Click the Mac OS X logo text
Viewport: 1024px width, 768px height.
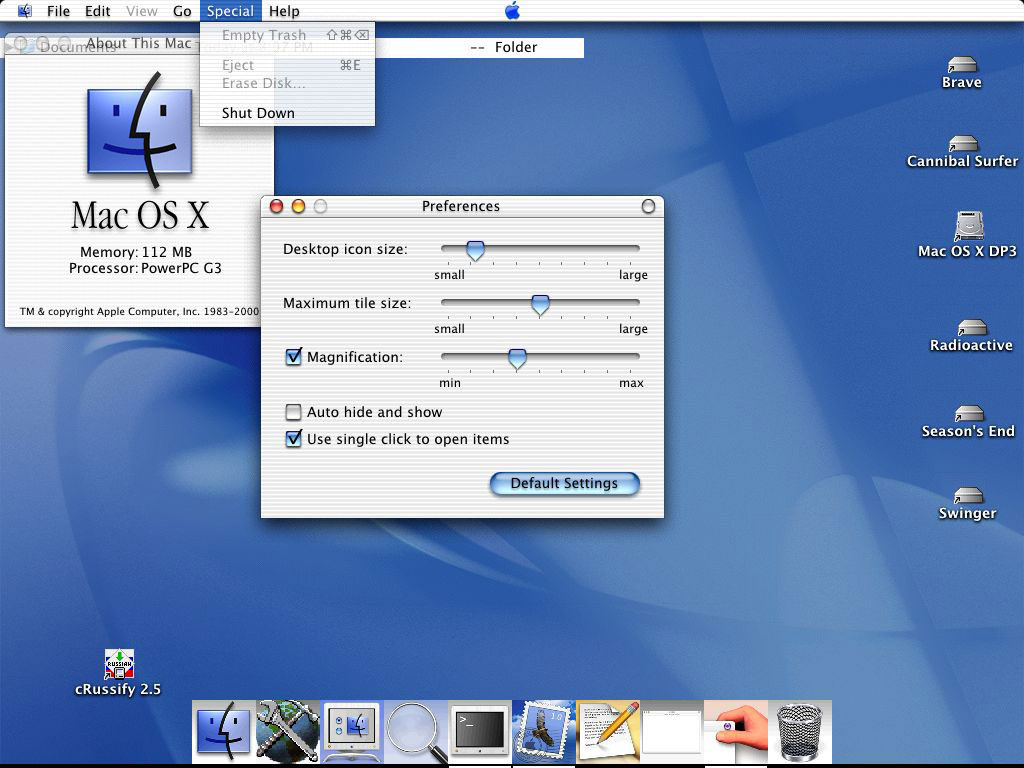pos(140,216)
